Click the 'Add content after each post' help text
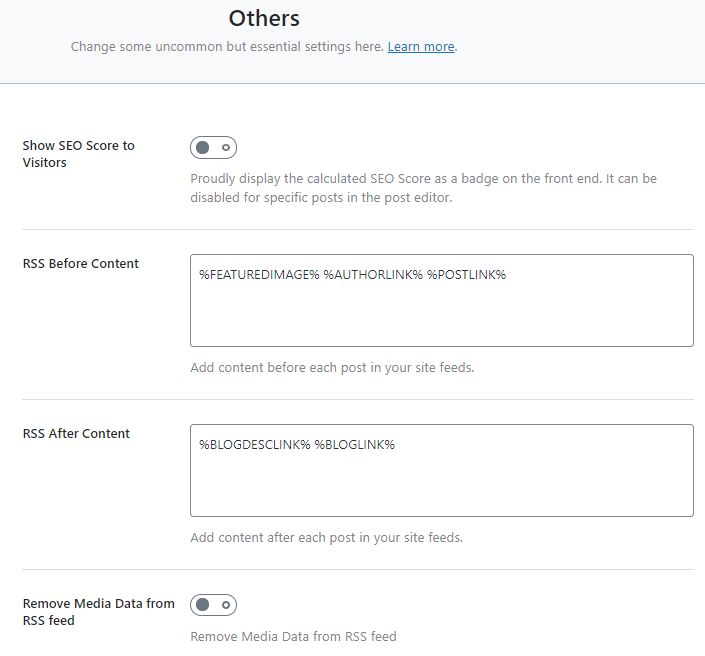 pos(326,538)
